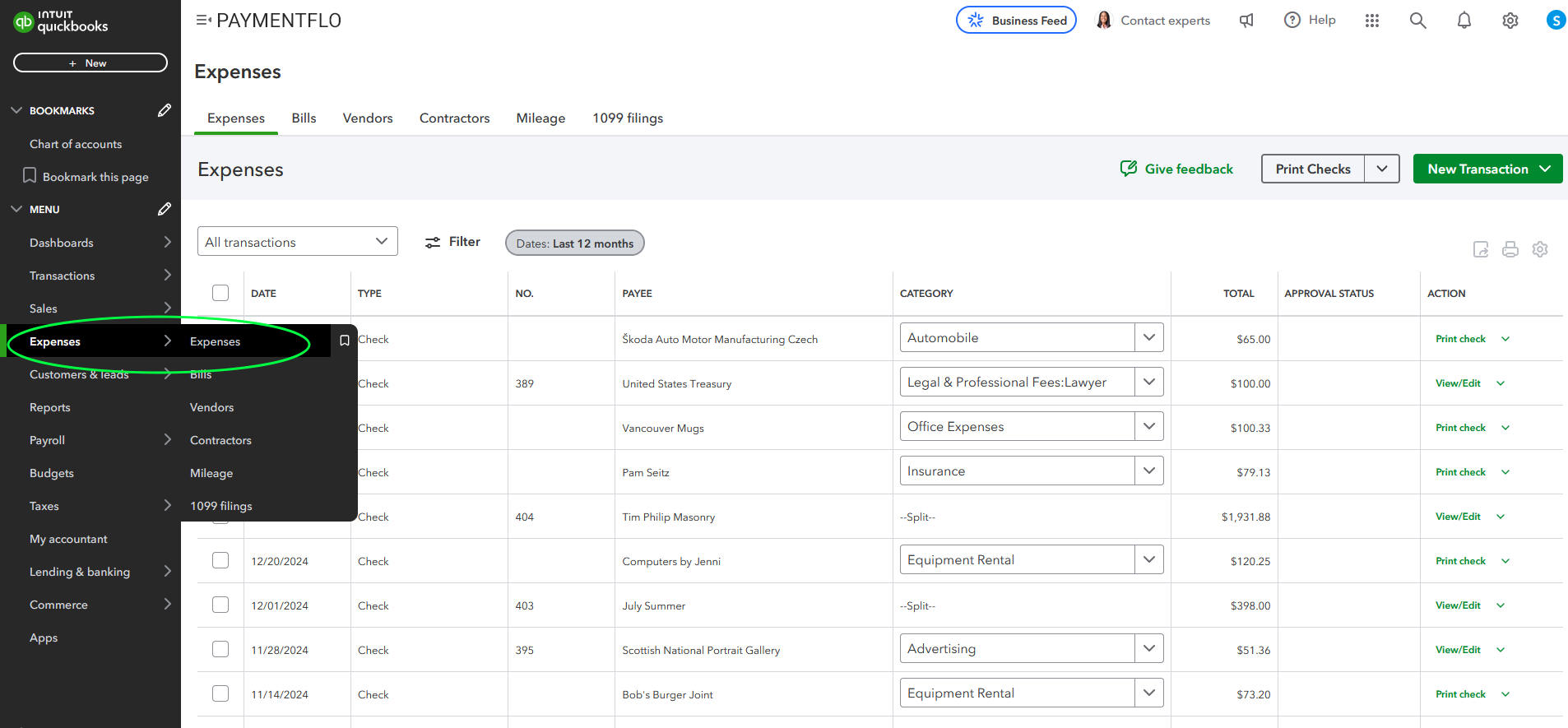Open the All transactions dropdown
The width and height of the screenshot is (1568, 728).
coord(298,241)
